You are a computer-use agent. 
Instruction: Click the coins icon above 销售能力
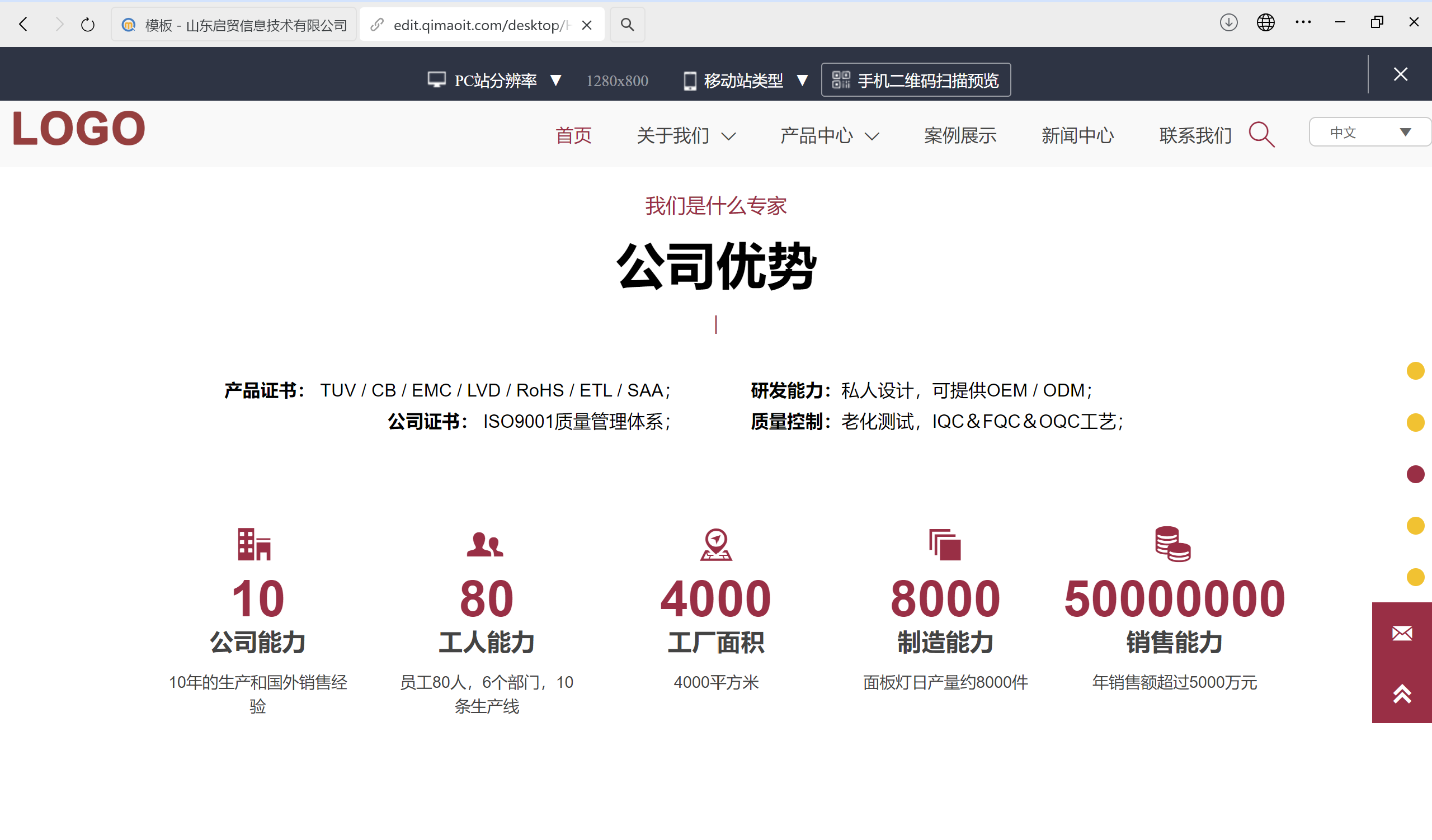point(1174,544)
